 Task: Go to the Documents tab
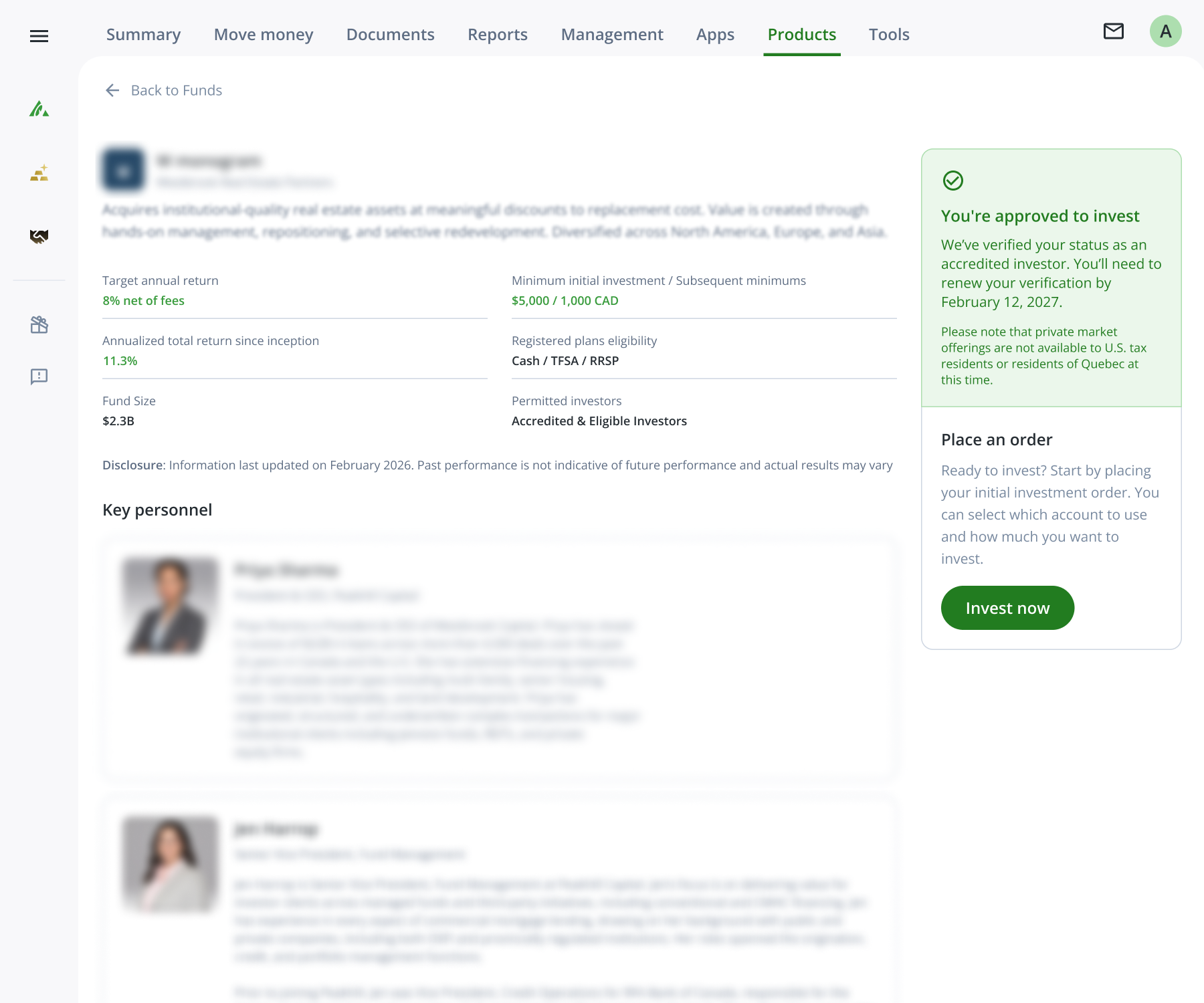[391, 34]
